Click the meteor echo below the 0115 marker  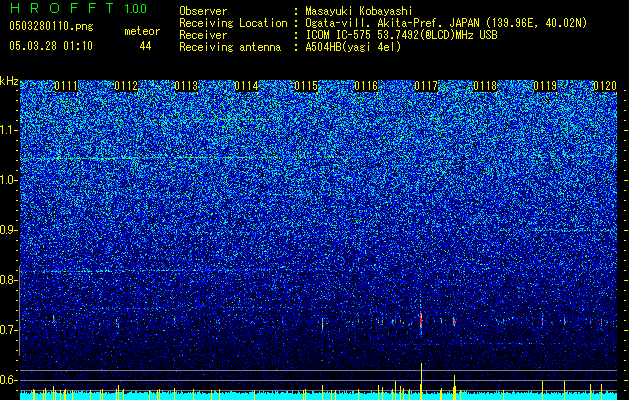pyautogui.click(x=322, y=323)
